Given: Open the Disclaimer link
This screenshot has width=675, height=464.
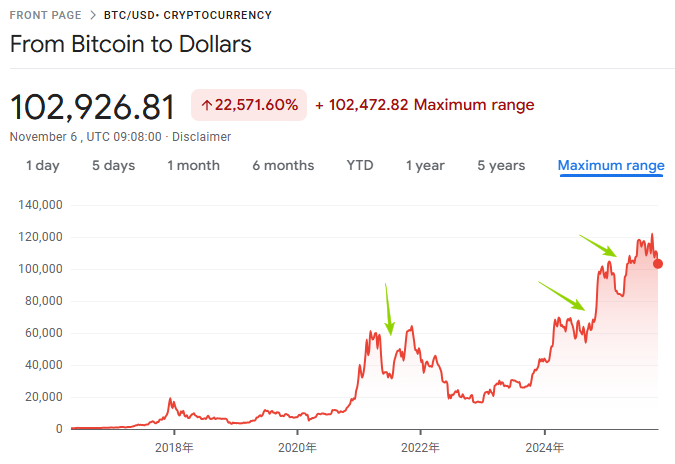Looking at the screenshot, I should click(x=201, y=137).
